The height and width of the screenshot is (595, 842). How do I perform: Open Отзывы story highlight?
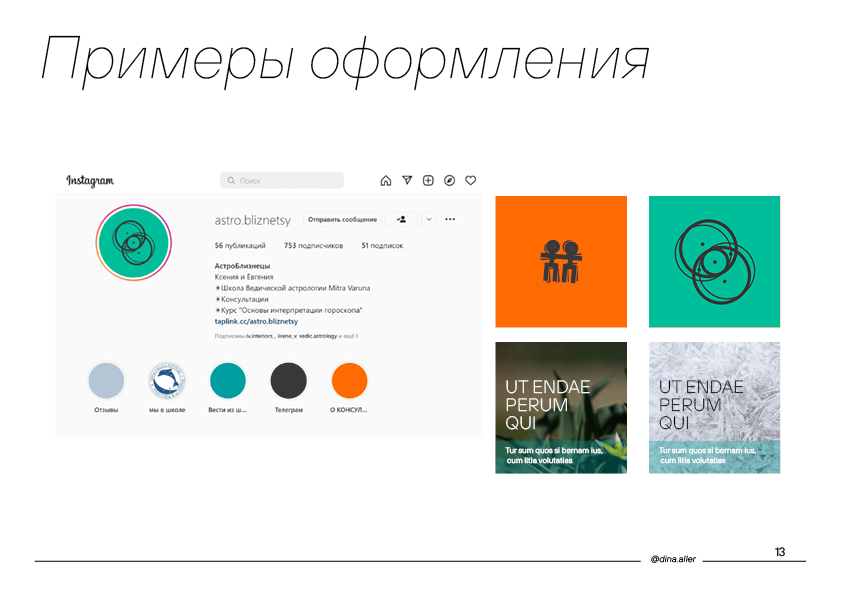tap(106, 381)
